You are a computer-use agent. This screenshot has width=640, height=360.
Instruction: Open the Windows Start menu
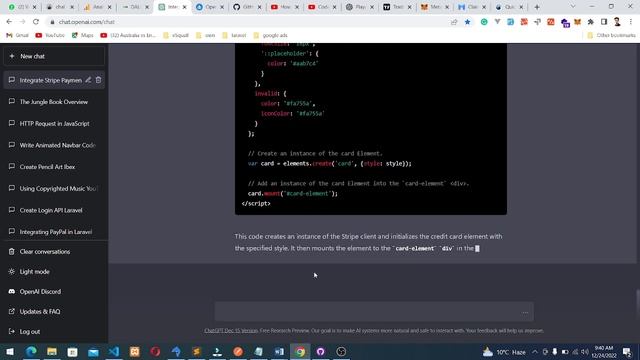pyautogui.click(x=10, y=351)
